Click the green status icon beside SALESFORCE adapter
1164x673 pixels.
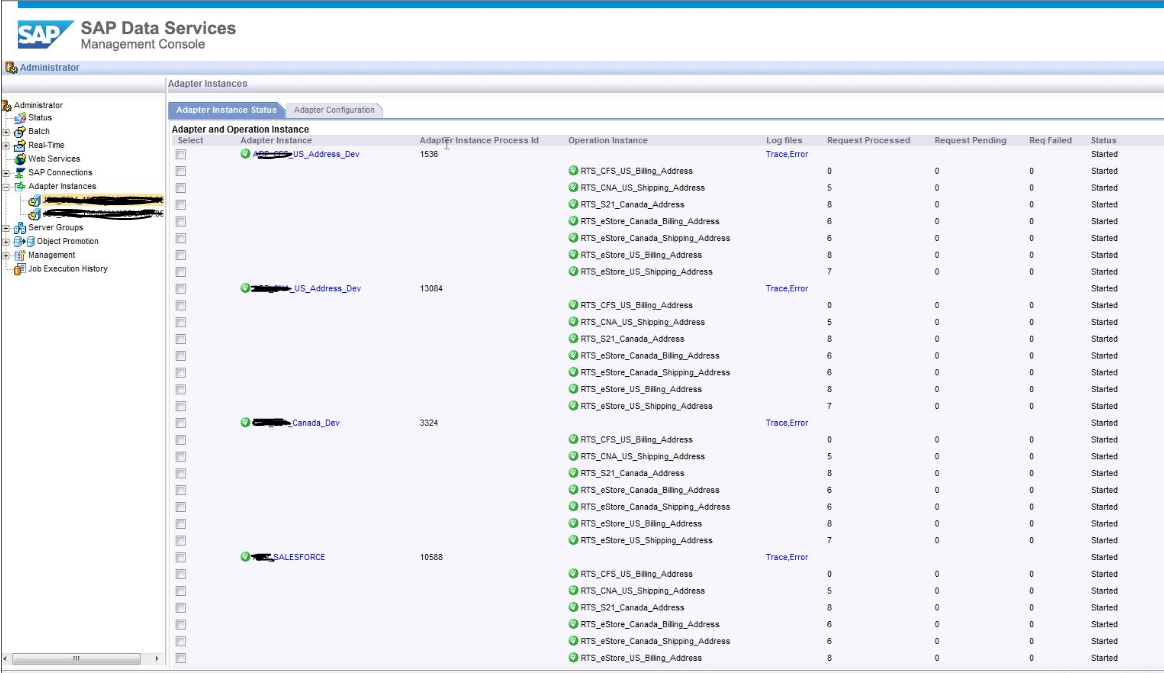(245, 557)
